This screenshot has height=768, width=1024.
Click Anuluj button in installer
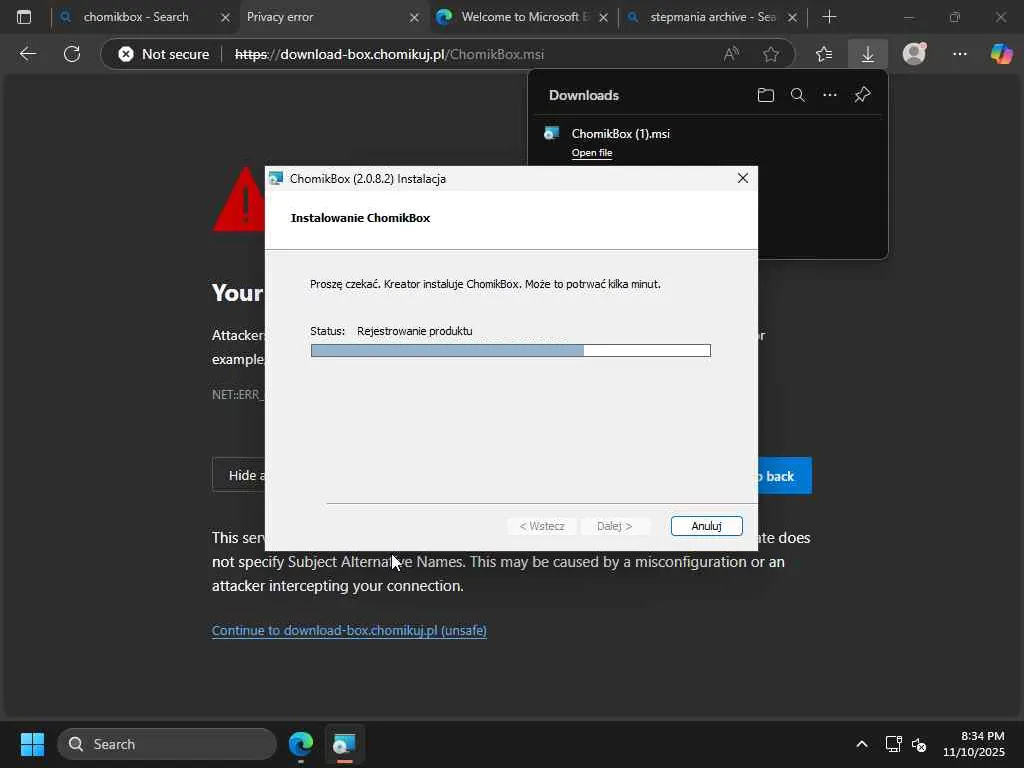click(707, 526)
